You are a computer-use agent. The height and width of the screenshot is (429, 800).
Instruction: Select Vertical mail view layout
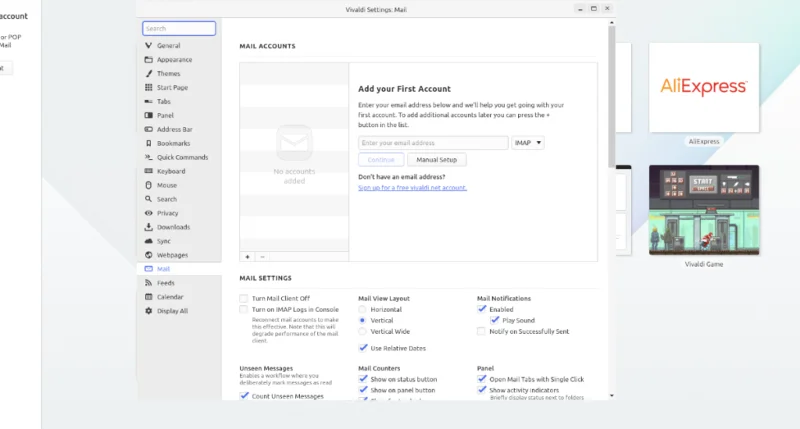362,320
